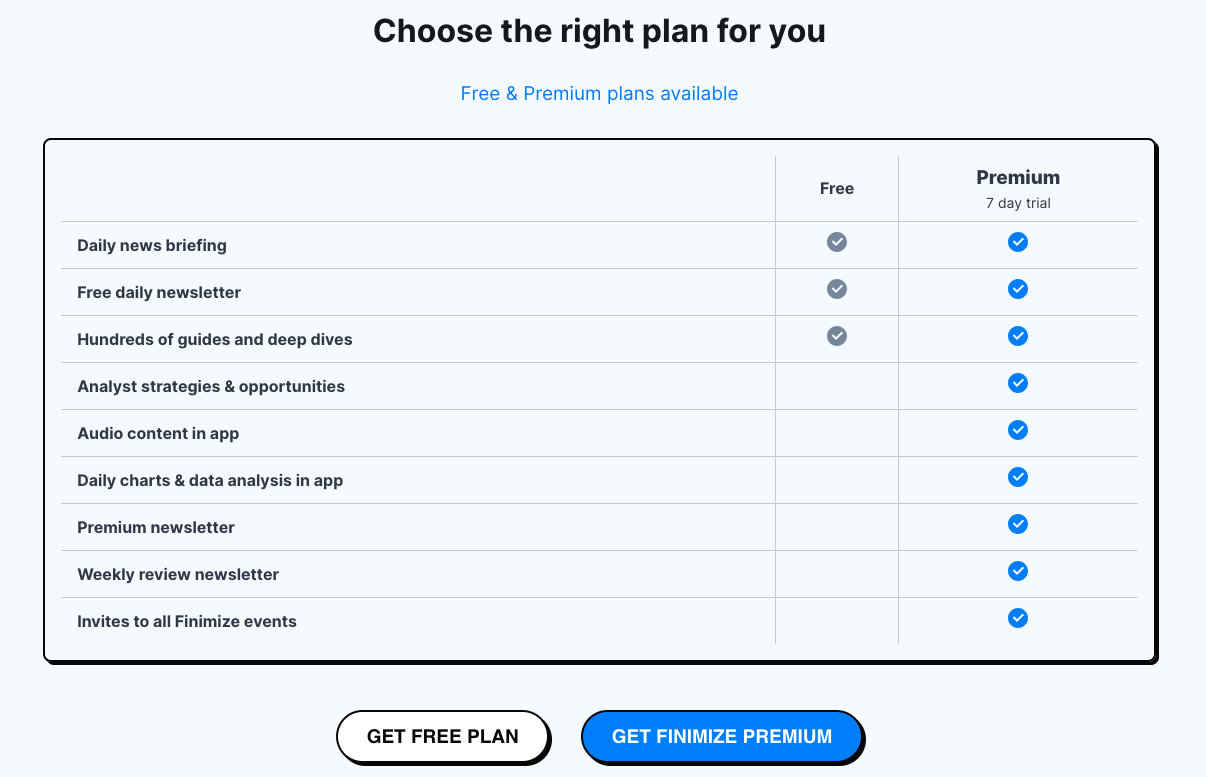The width and height of the screenshot is (1206, 777).
Task: Click the 7 day trial label
Action: click(x=1017, y=202)
